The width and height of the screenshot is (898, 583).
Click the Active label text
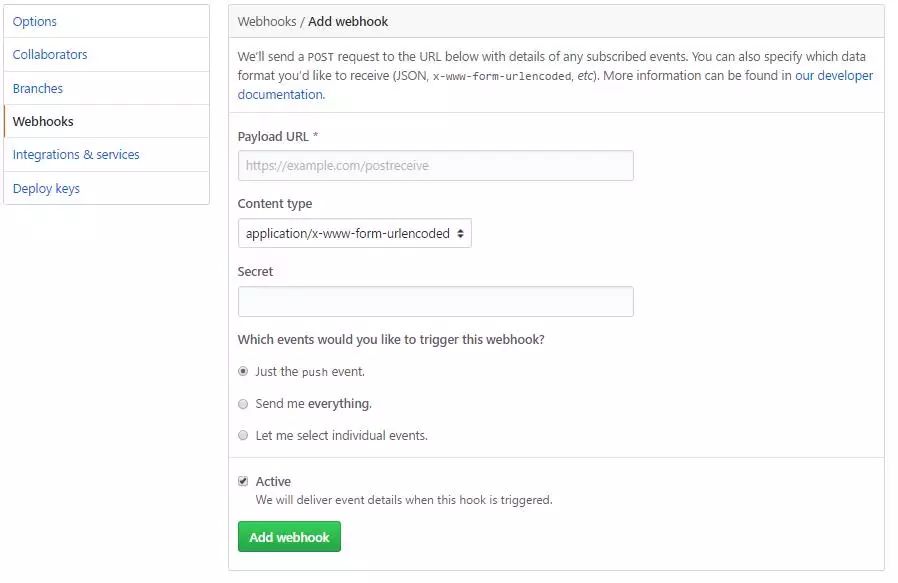coord(273,481)
